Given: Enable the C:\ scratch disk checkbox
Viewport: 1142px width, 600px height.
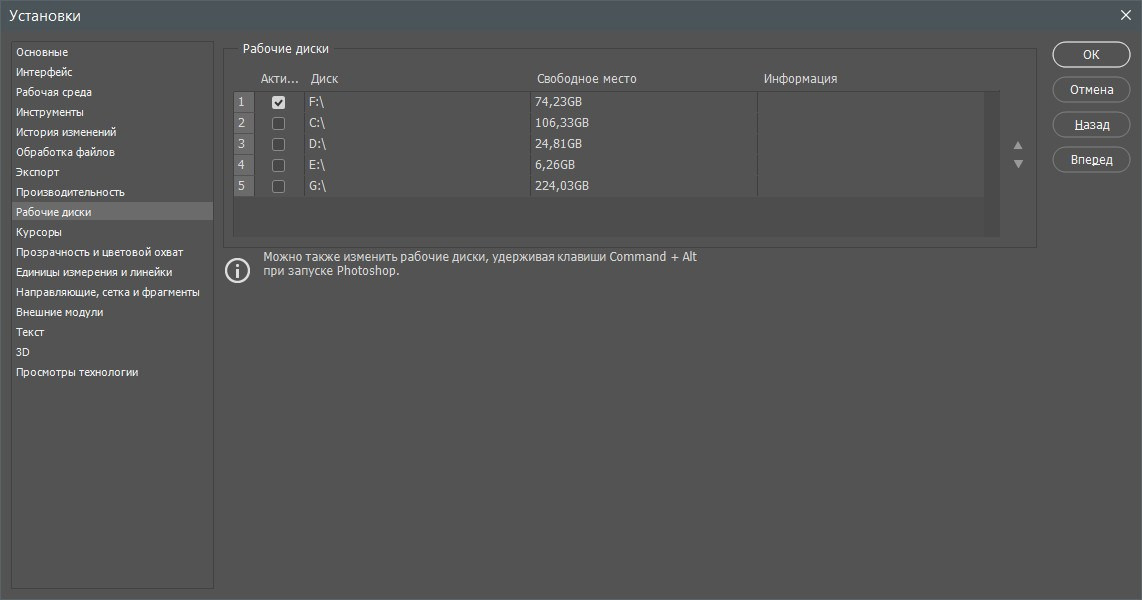Looking at the screenshot, I should point(278,123).
